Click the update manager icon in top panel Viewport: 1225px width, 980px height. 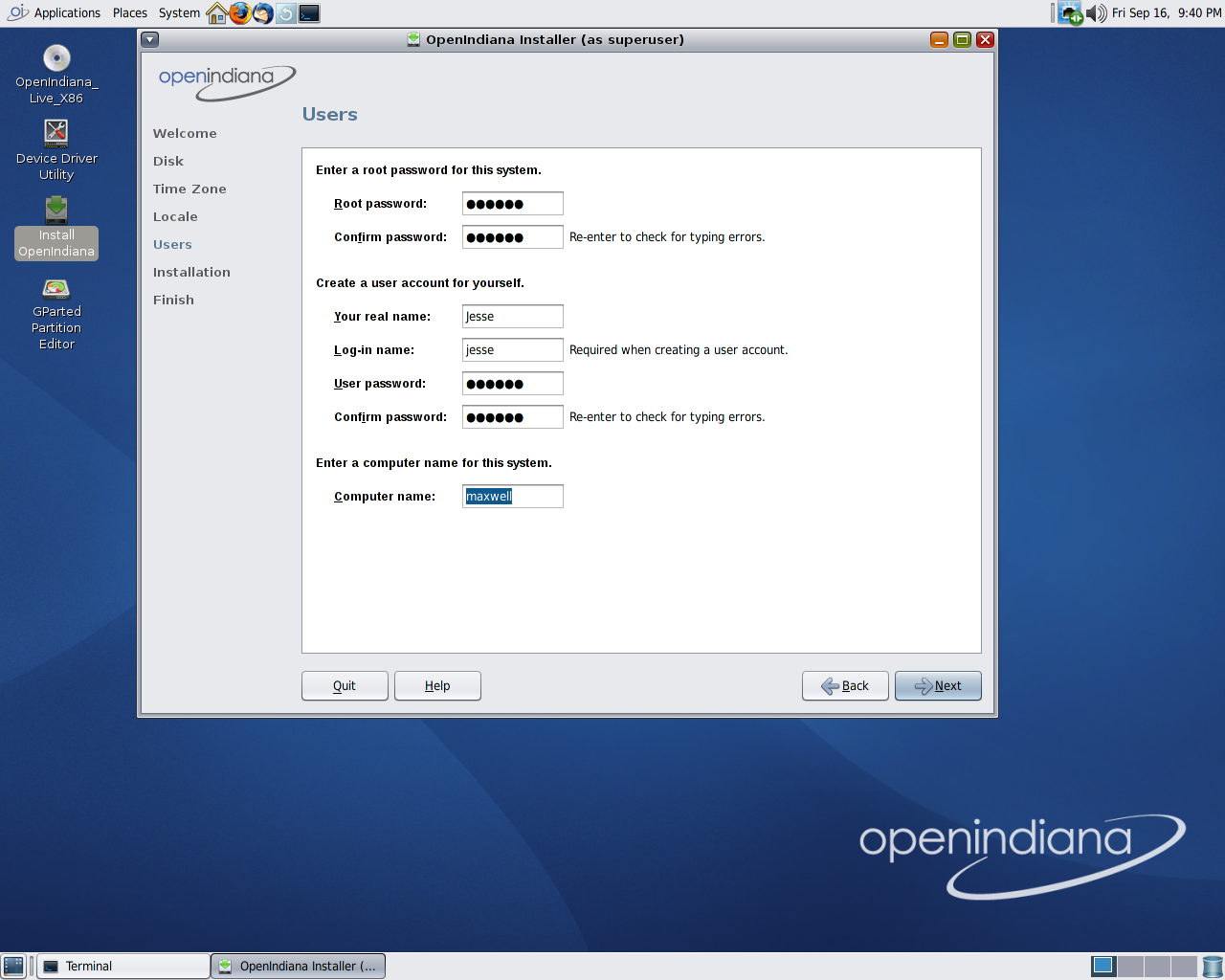(x=286, y=13)
